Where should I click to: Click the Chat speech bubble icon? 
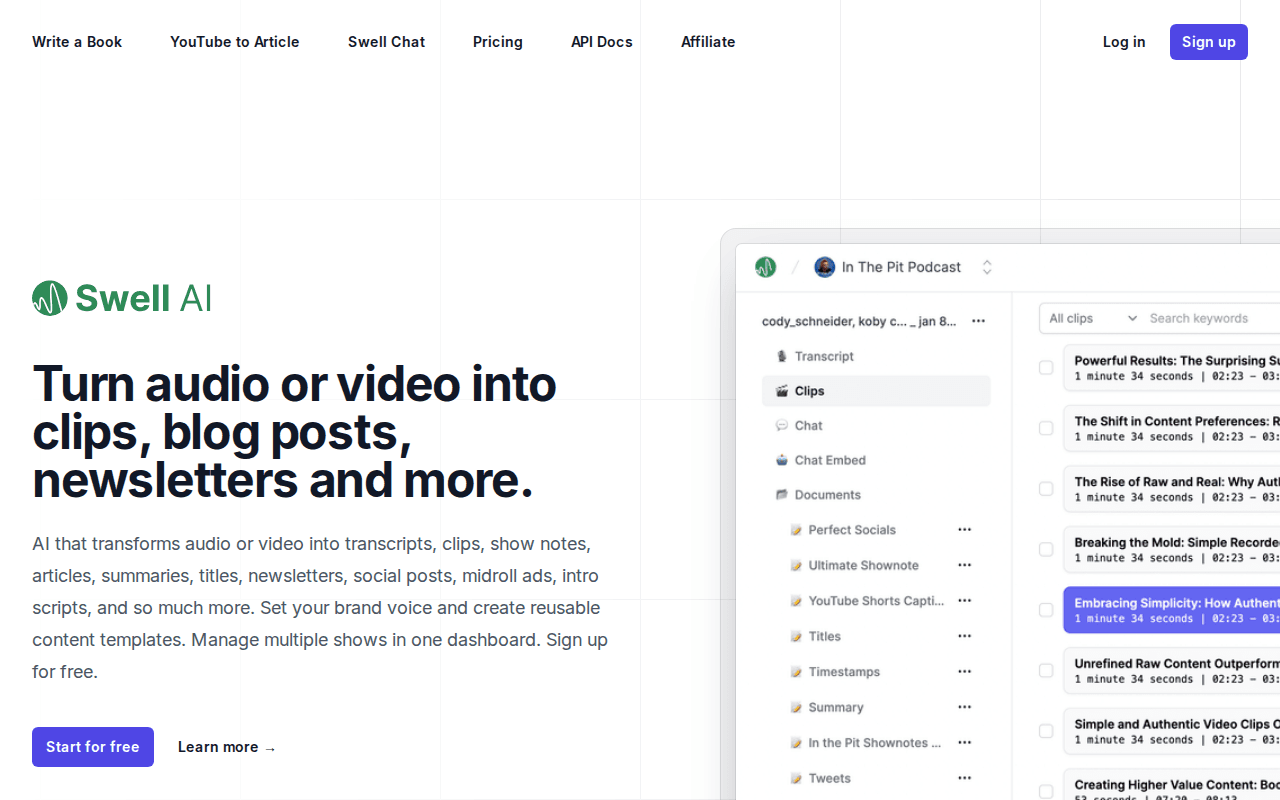coord(782,425)
